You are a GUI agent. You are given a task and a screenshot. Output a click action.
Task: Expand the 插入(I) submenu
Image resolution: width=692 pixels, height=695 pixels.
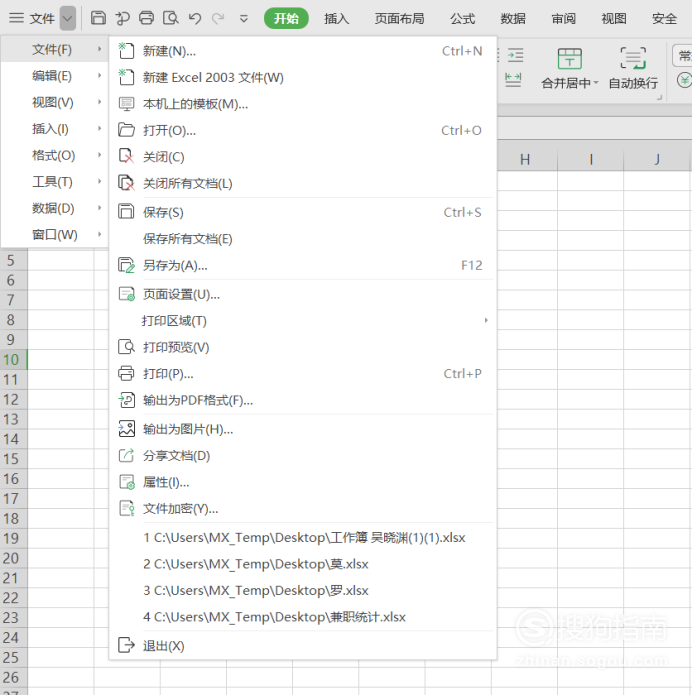[55, 129]
